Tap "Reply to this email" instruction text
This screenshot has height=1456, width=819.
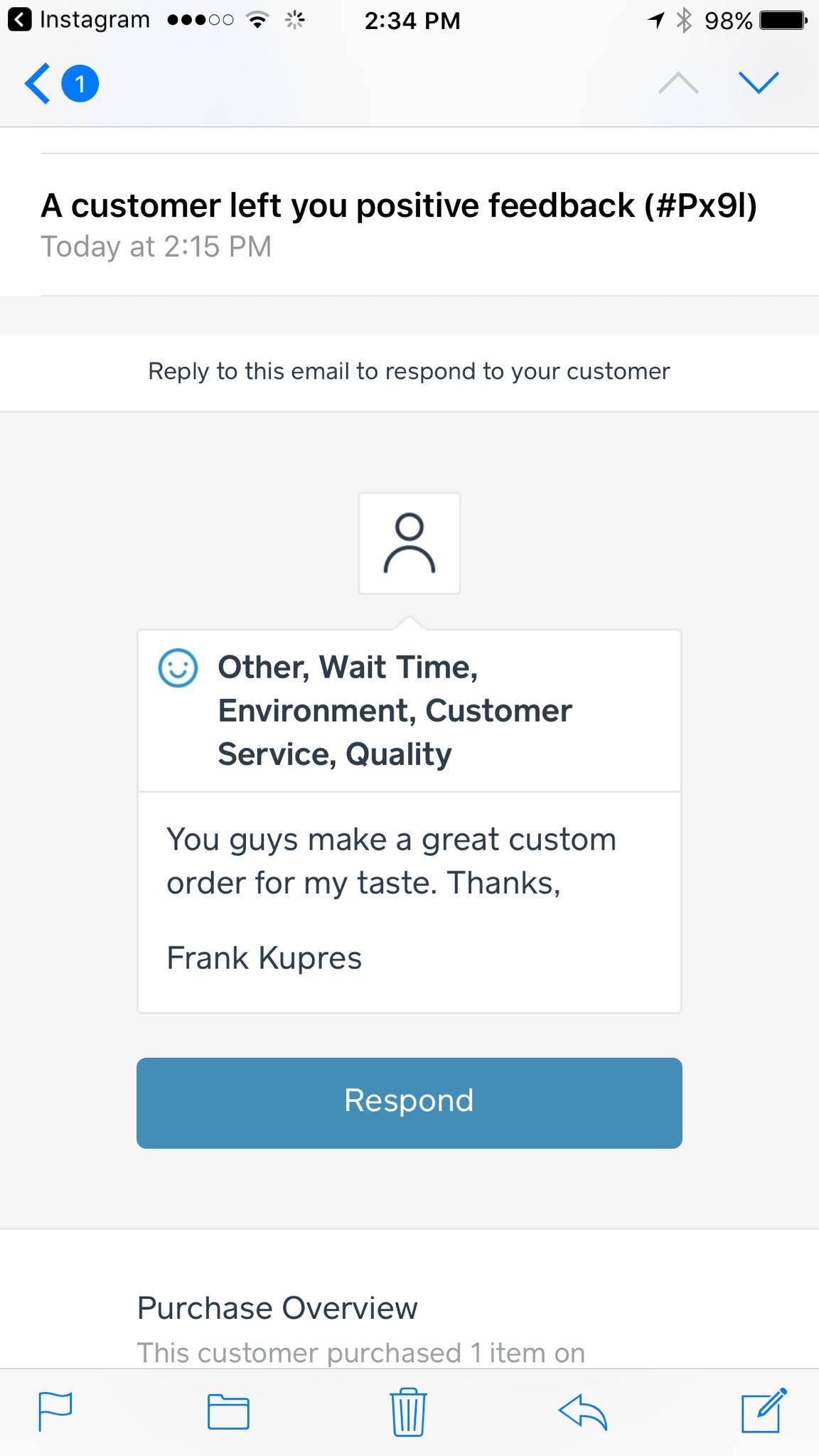(x=409, y=371)
